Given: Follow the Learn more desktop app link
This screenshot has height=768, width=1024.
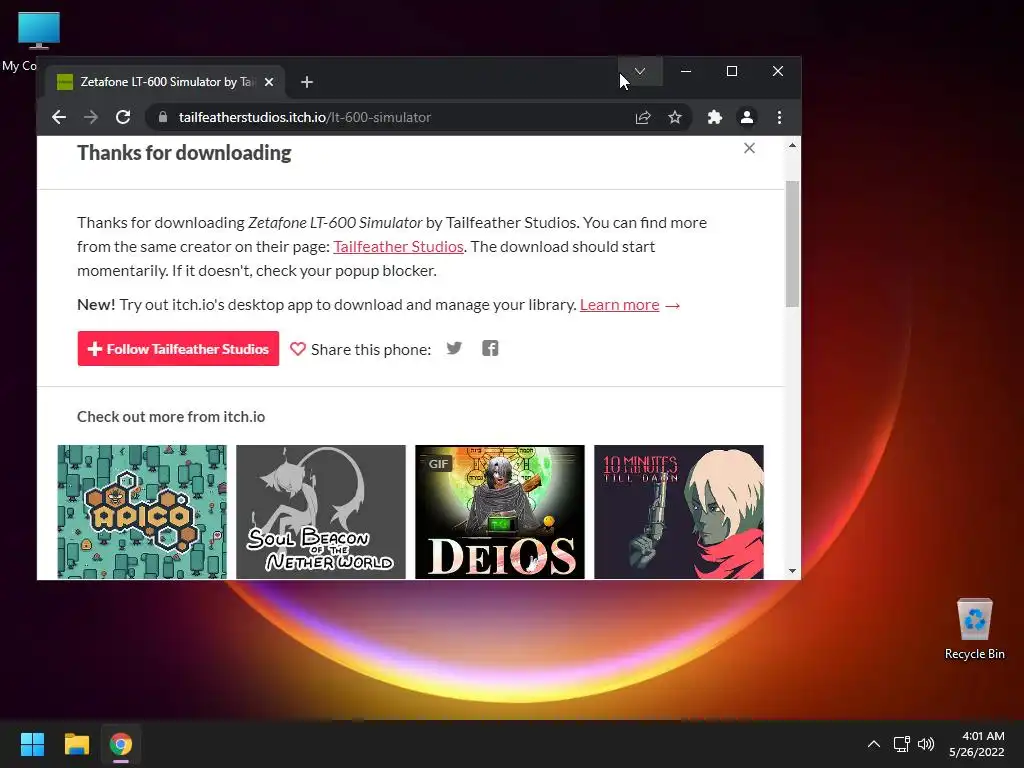Looking at the screenshot, I should point(619,305).
